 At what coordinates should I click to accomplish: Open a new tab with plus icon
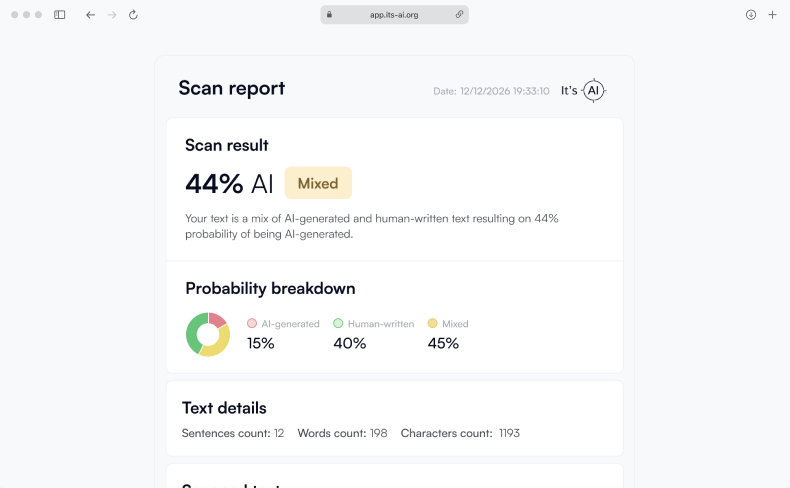click(x=772, y=15)
